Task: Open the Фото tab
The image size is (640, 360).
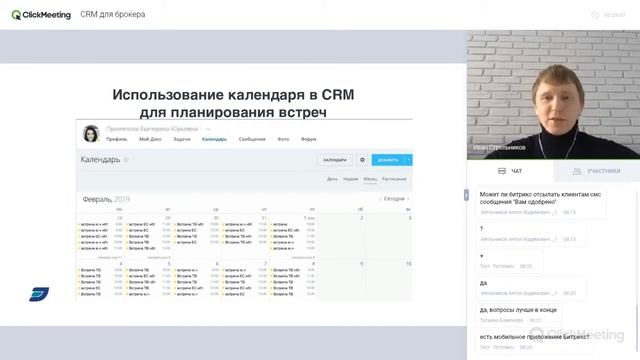Action: coord(283,139)
